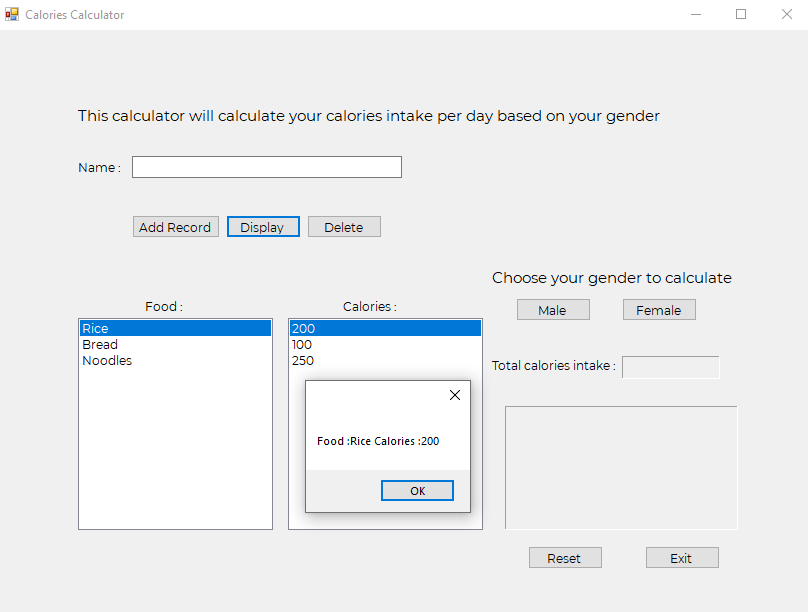Click the 'Calories :' list heading
Screen dimensions: 808x612
pyautogui.click(x=369, y=307)
